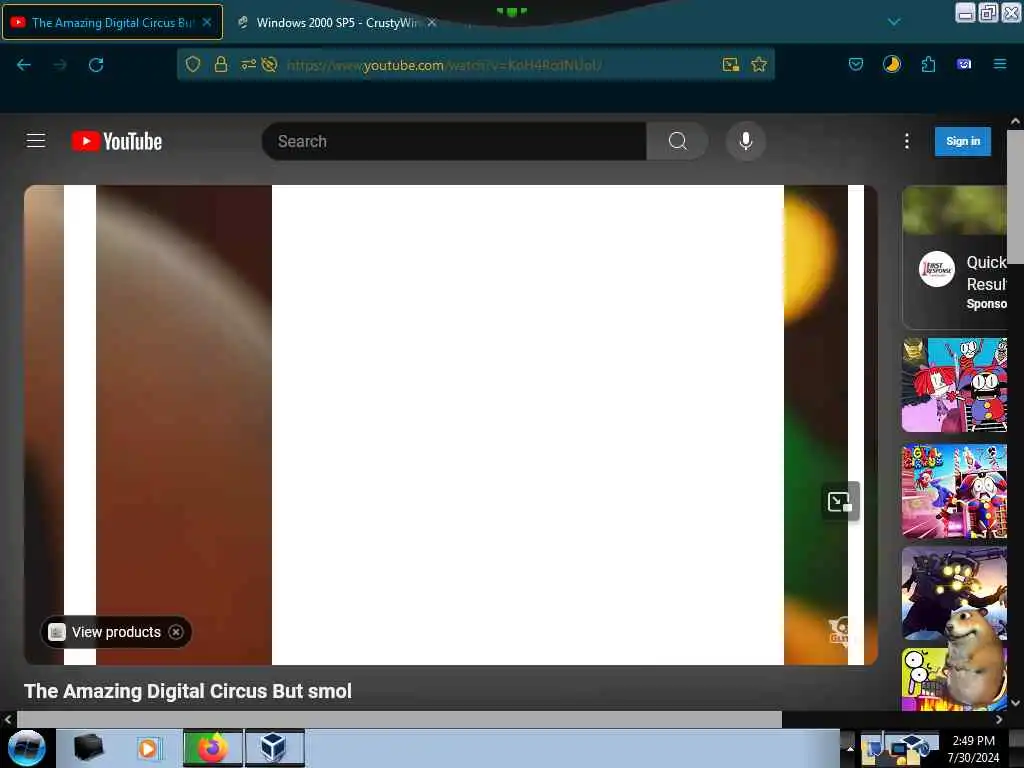Click the YouTube search magnifier button
The height and width of the screenshot is (768, 1024).
tap(677, 141)
